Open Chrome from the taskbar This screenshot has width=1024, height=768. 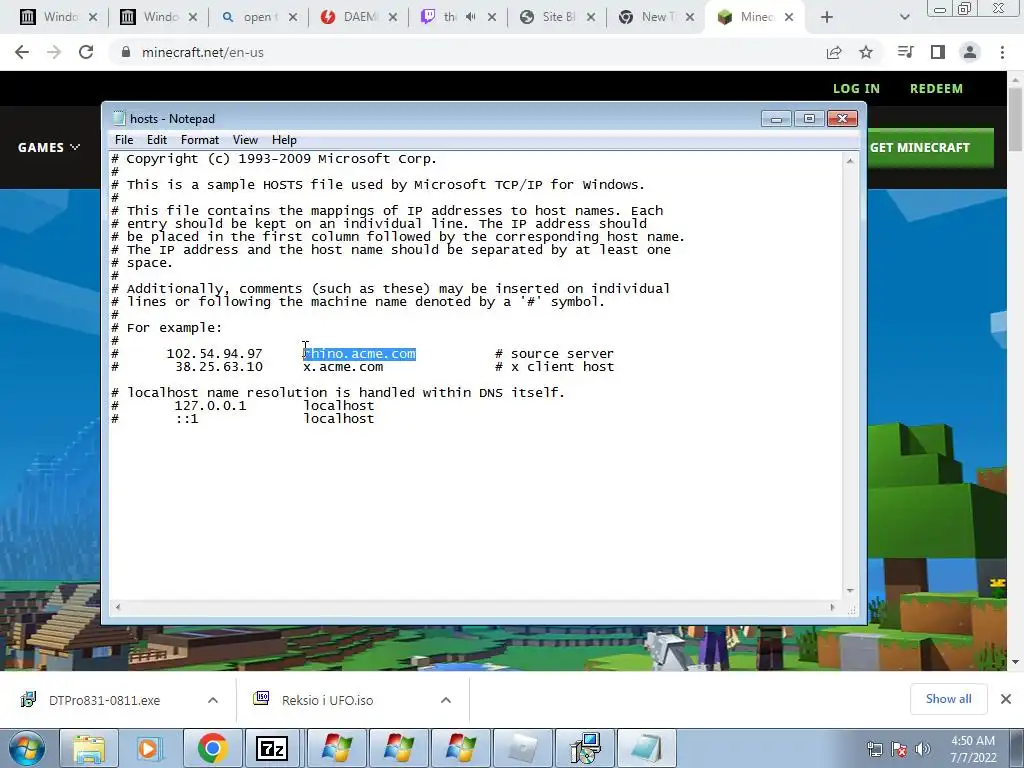tap(212, 748)
